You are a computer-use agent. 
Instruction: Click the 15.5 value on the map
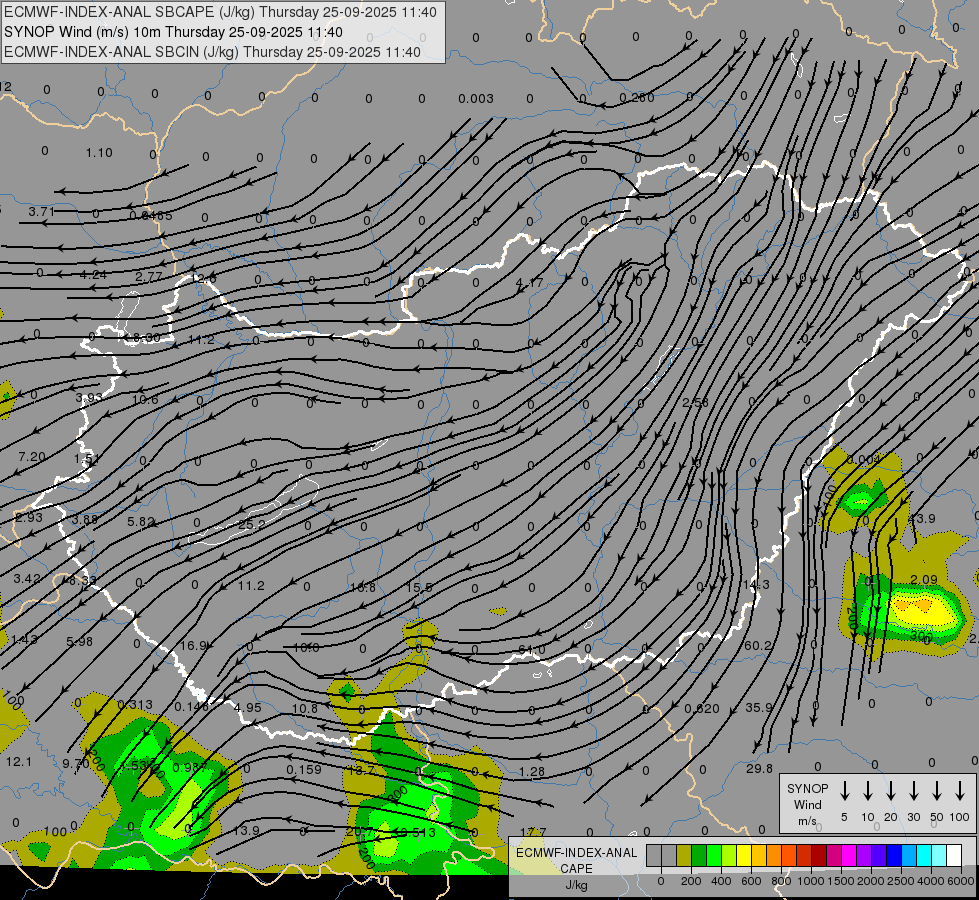coord(419,587)
